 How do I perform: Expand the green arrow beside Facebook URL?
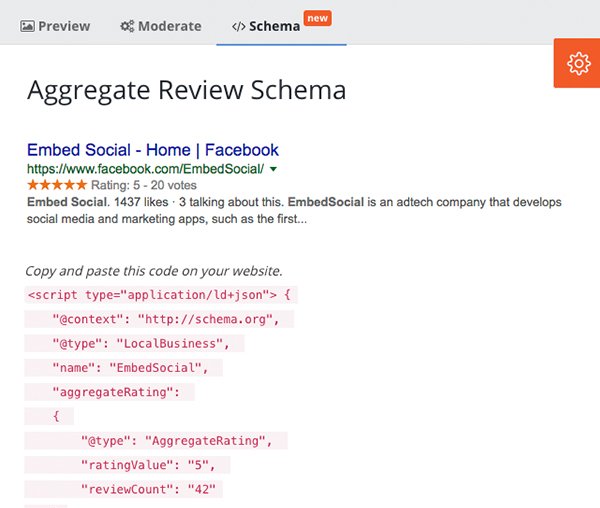click(273, 169)
